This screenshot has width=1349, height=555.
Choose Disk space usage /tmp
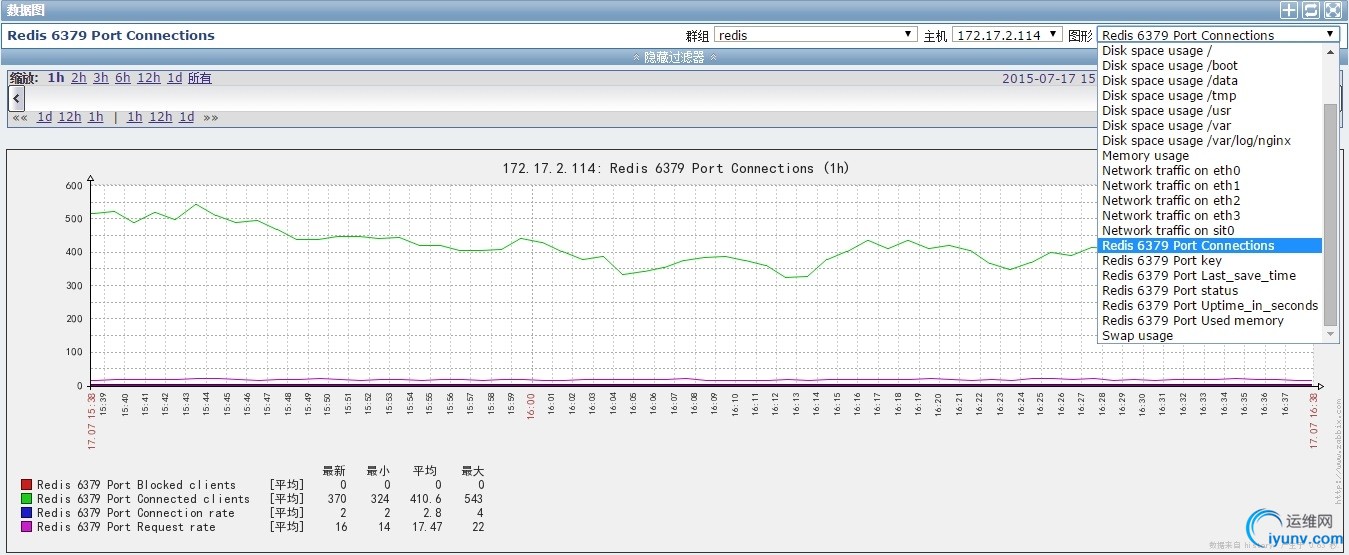(1210, 96)
